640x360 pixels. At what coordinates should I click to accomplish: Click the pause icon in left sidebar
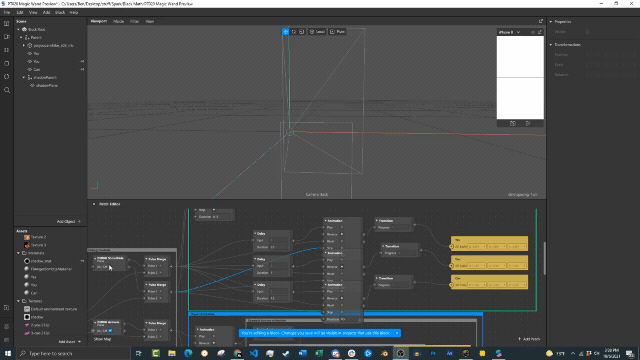[x=7, y=50]
